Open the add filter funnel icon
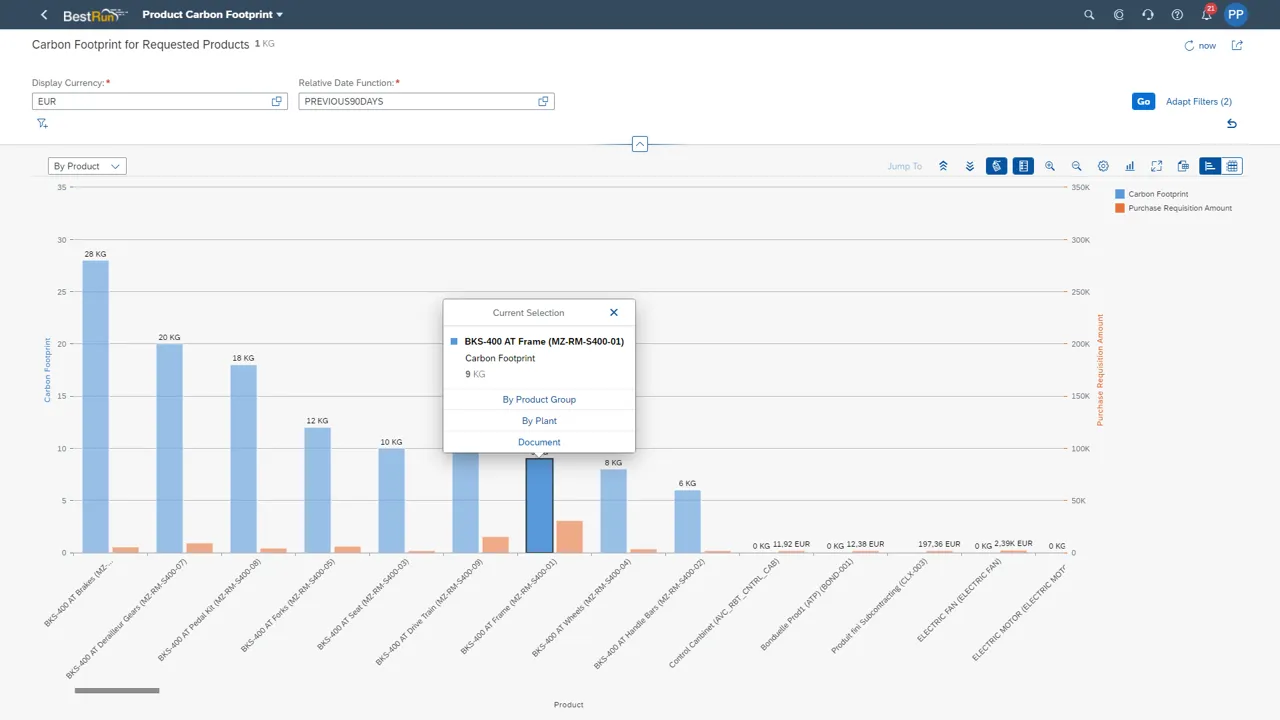Screen dimensions: 1280x720 tap(42, 122)
